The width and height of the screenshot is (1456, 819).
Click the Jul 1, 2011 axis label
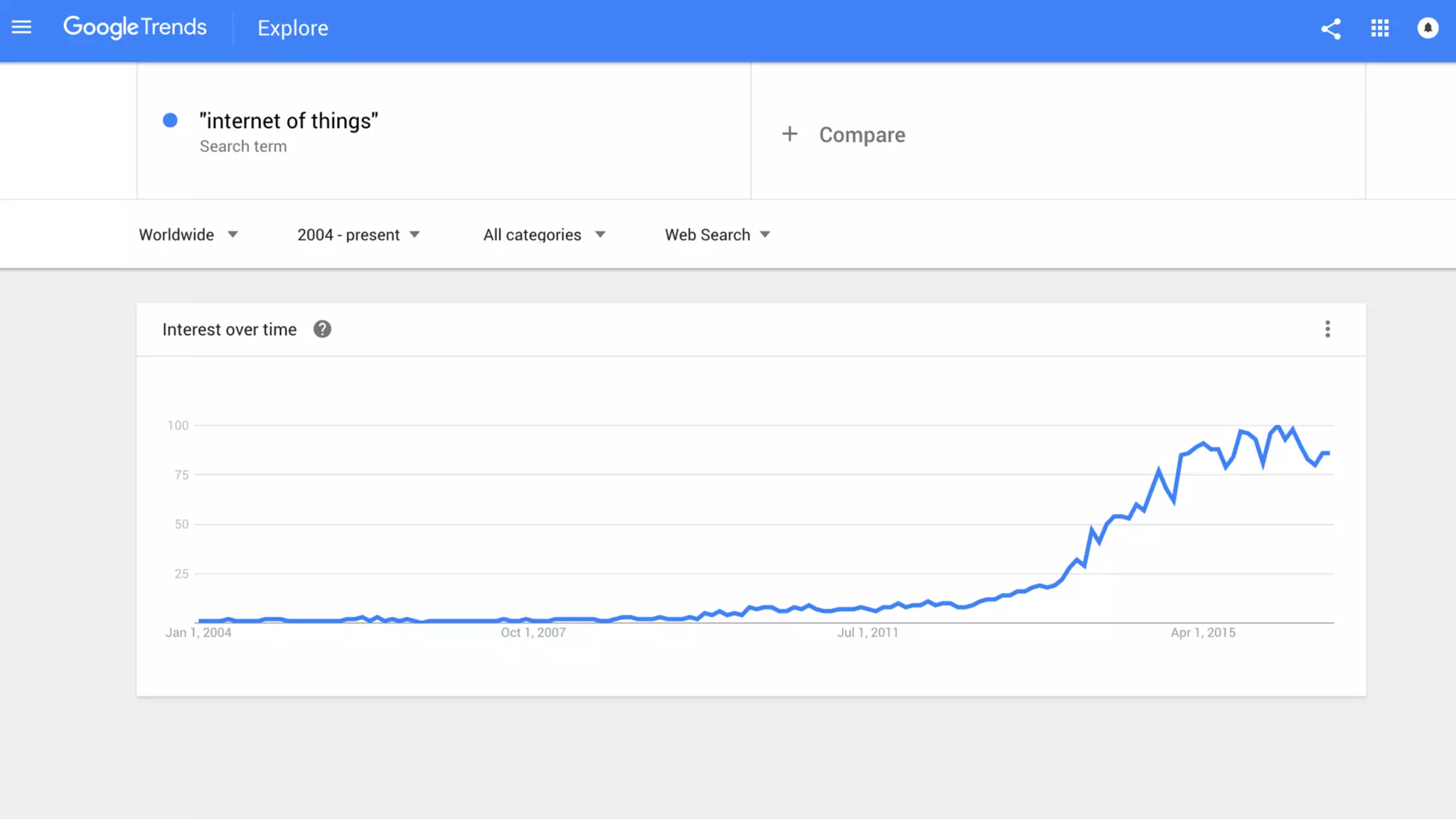(x=867, y=633)
